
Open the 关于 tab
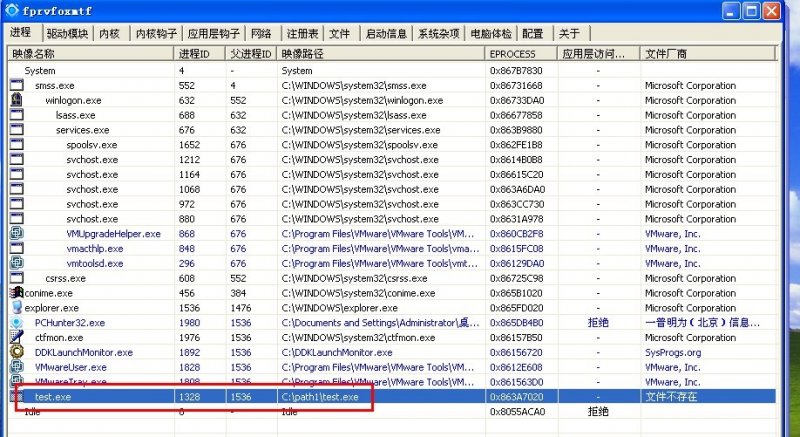click(x=569, y=34)
